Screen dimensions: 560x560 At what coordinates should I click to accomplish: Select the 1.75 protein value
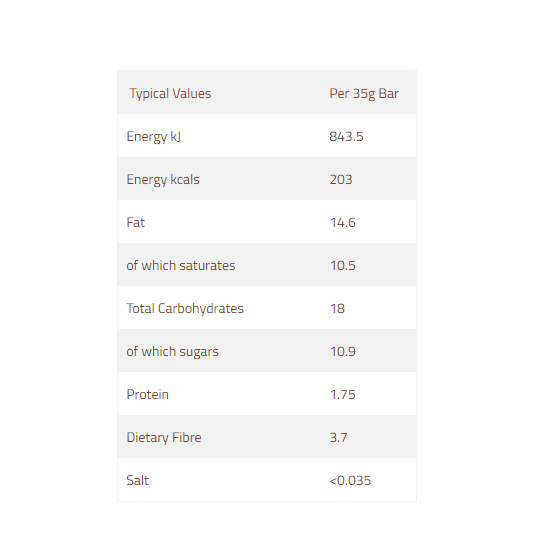pos(342,395)
